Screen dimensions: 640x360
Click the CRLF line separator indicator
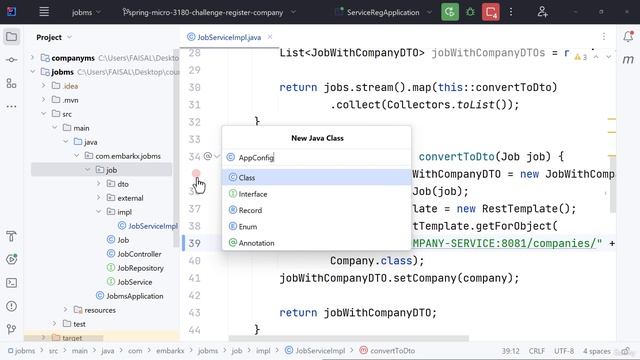point(536,351)
